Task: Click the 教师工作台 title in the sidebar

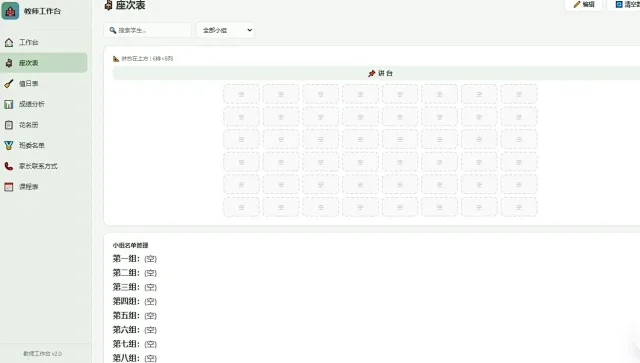Action: pos(42,11)
